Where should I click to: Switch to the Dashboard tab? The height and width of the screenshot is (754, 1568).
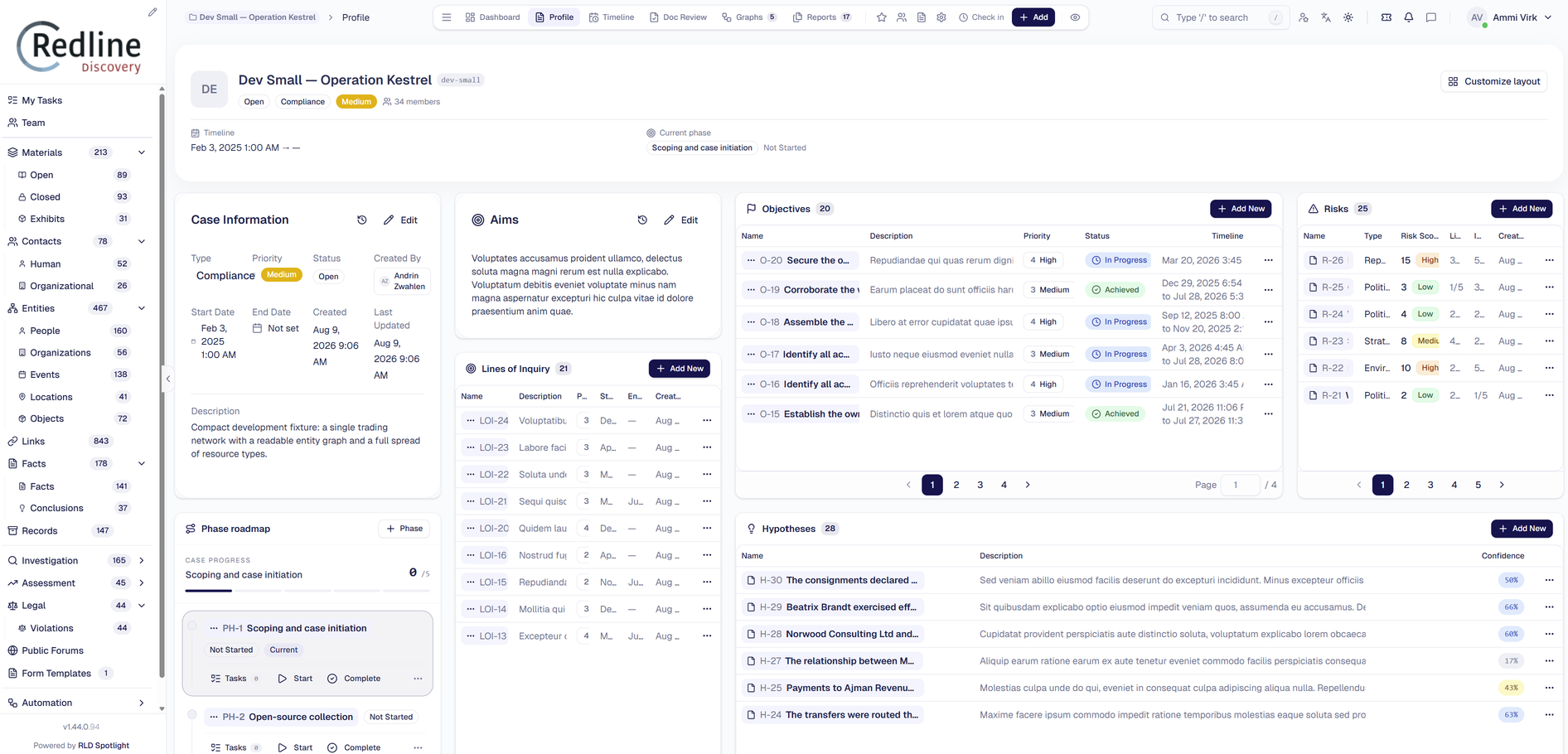(493, 17)
